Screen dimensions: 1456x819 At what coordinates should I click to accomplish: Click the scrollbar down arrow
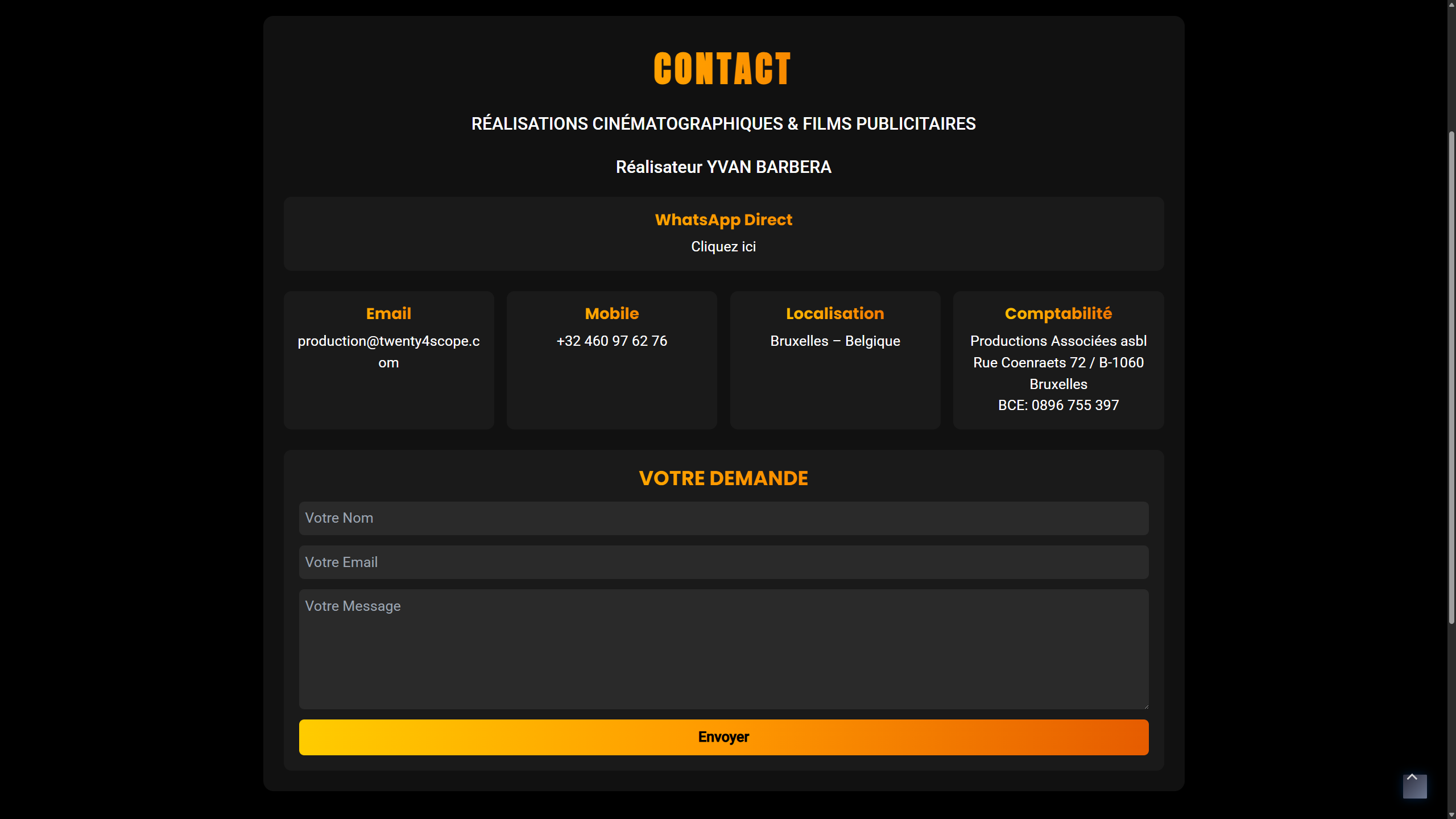coord(1451,815)
